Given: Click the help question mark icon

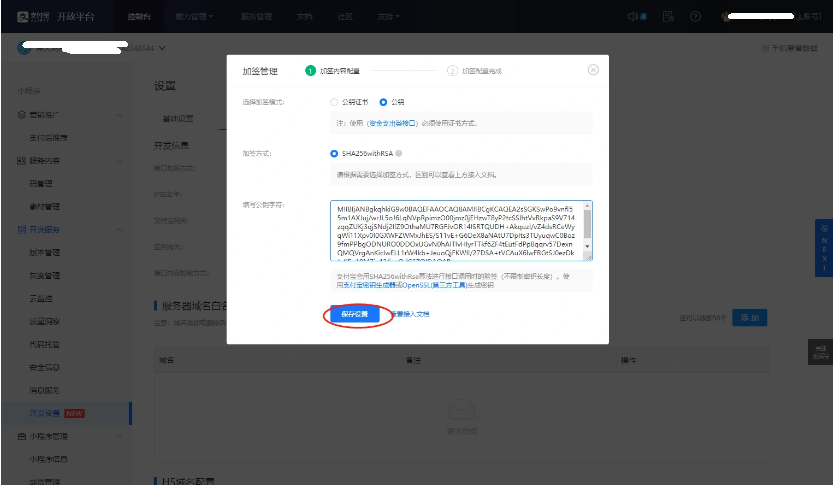Looking at the screenshot, I should click(696, 17).
